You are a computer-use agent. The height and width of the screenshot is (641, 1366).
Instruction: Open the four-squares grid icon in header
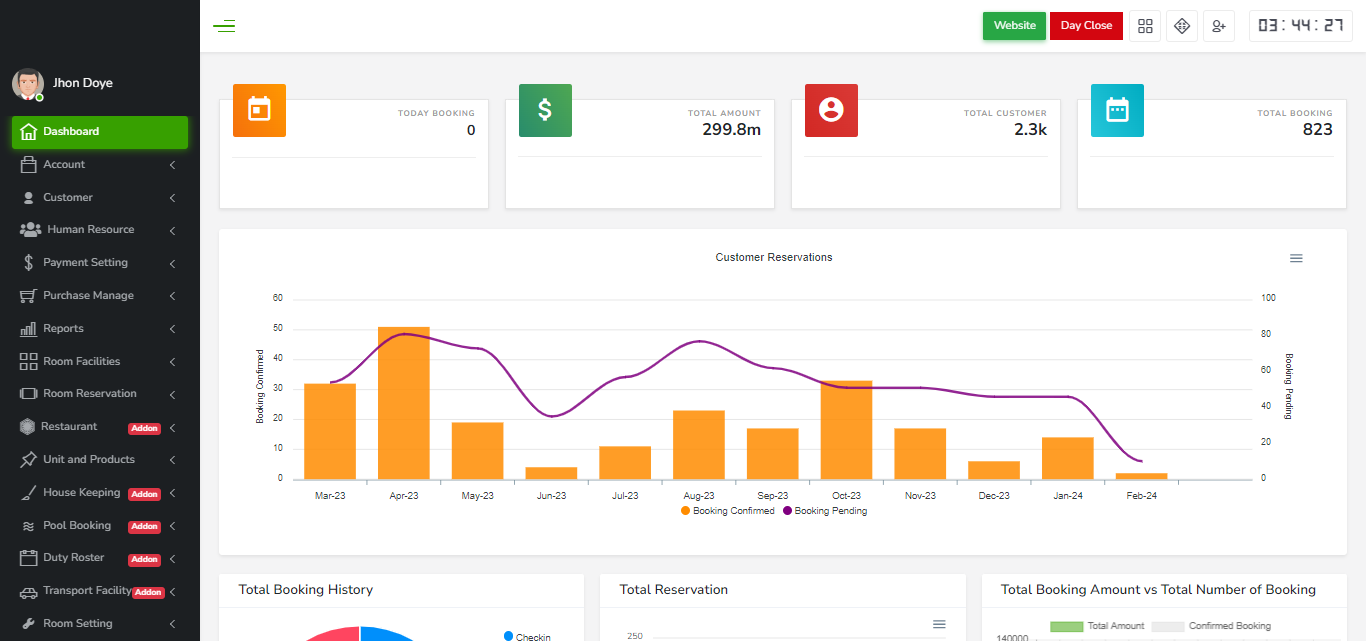[1145, 26]
